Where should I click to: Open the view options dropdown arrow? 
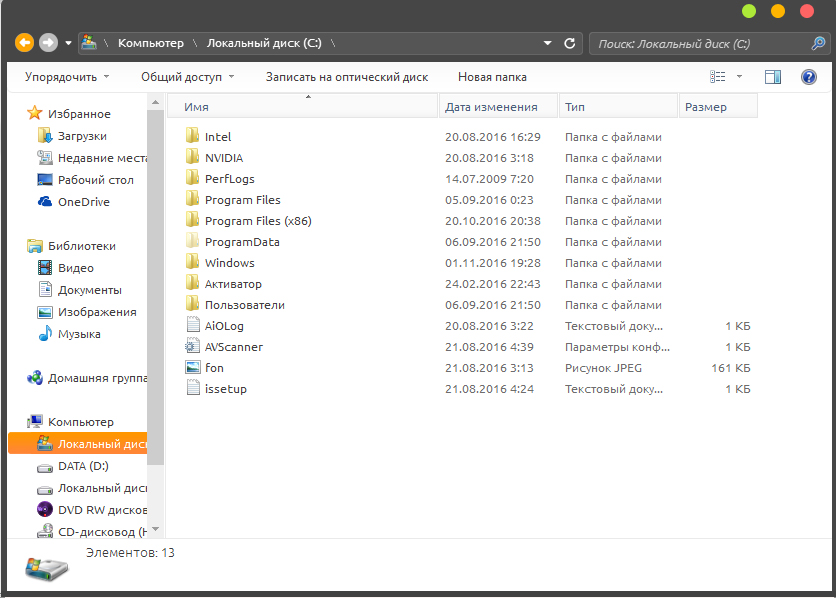click(x=740, y=77)
